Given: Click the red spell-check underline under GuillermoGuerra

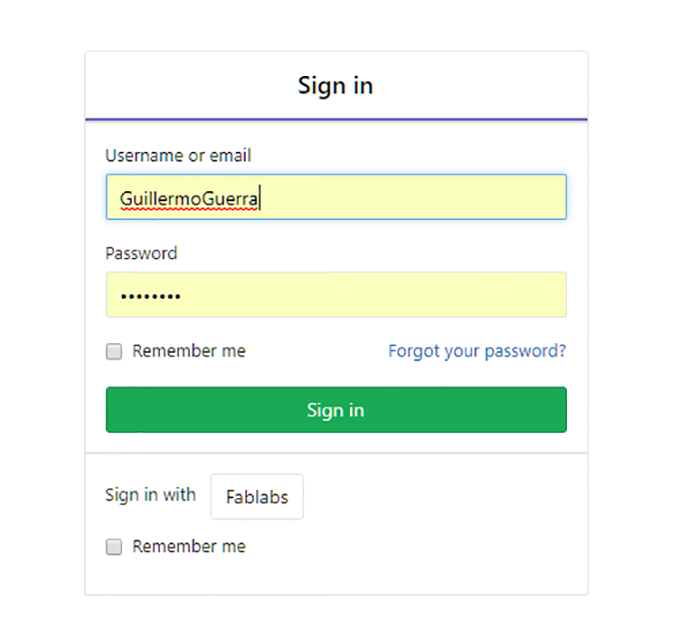Looking at the screenshot, I should point(189,208).
